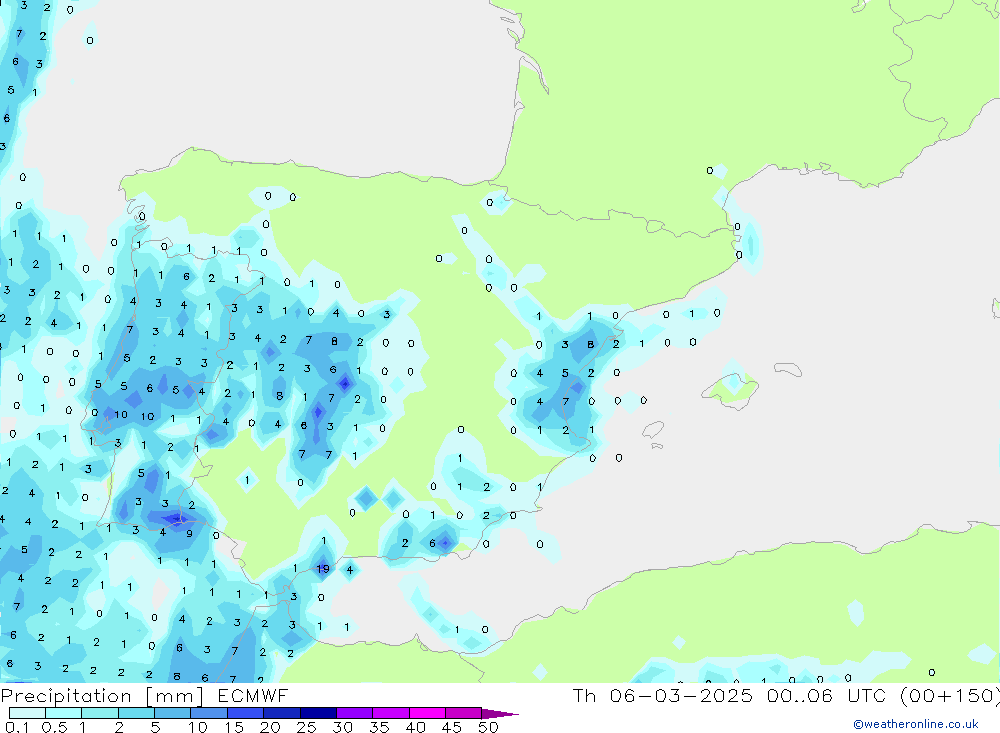Select the dark navy 25–30 legend swatch
The image size is (1000, 733).
[318, 713]
